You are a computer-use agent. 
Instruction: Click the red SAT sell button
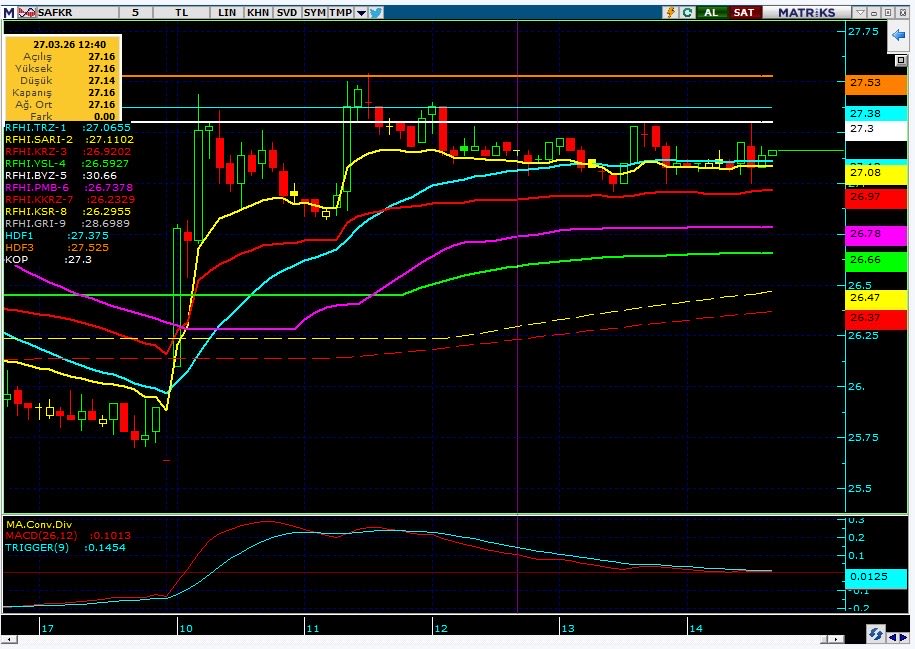click(743, 12)
